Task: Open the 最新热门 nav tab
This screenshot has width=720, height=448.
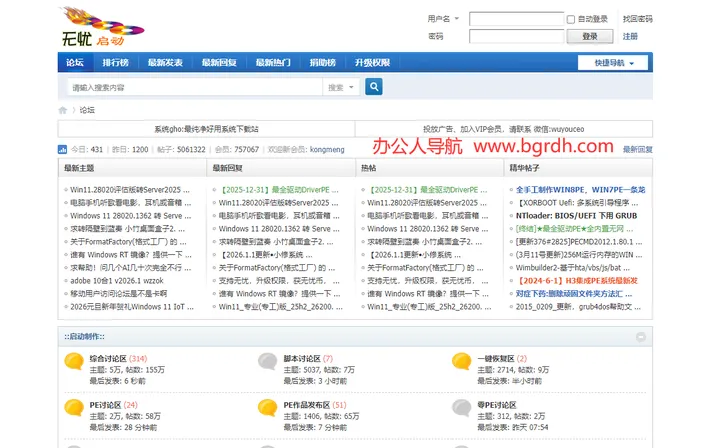Action: coord(273,62)
